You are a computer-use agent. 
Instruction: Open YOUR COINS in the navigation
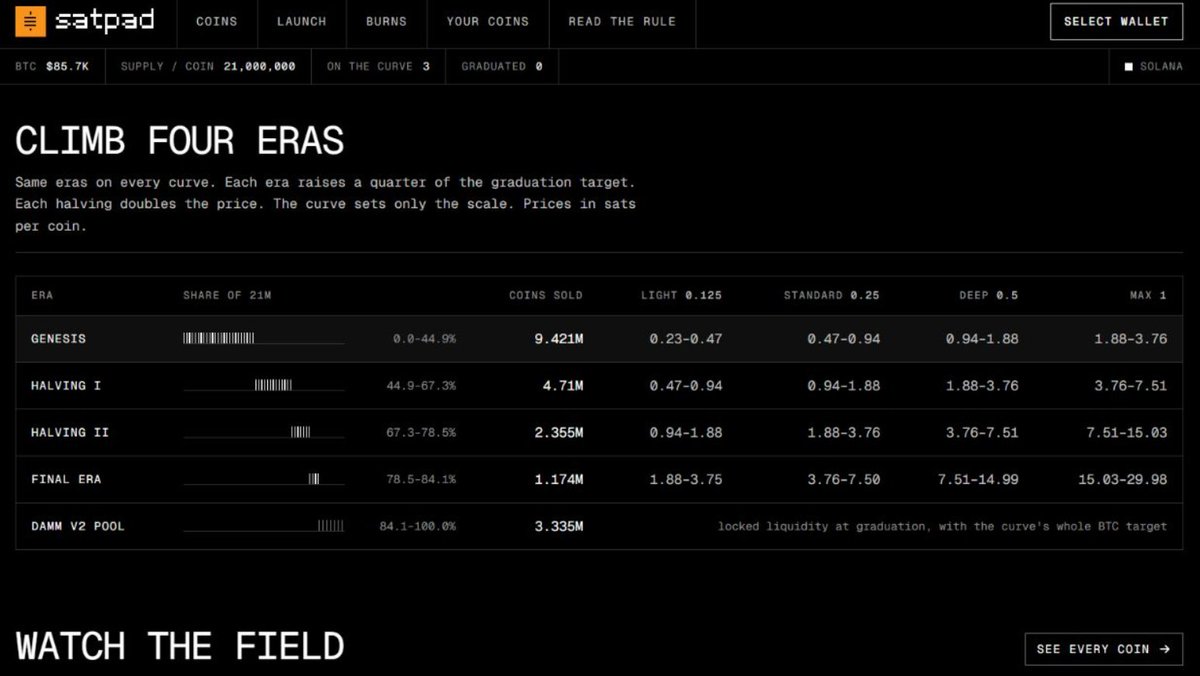[488, 21]
